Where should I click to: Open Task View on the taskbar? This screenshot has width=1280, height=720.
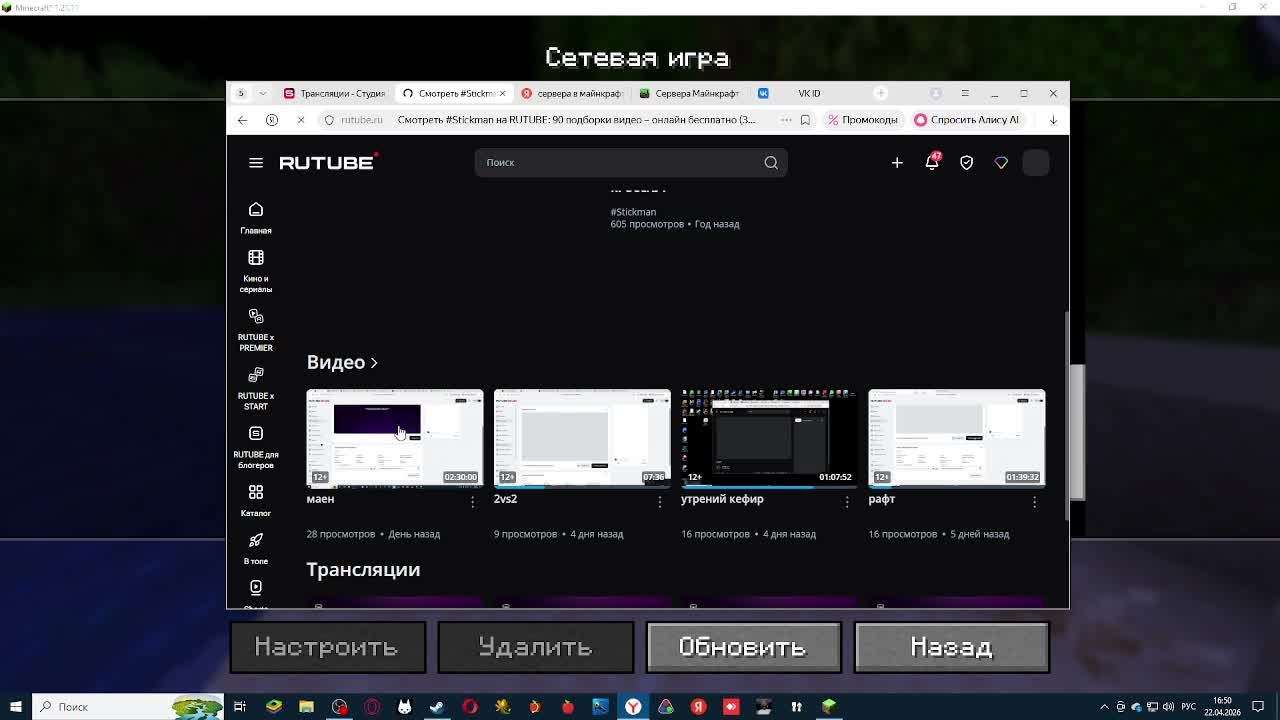(x=240, y=707)
